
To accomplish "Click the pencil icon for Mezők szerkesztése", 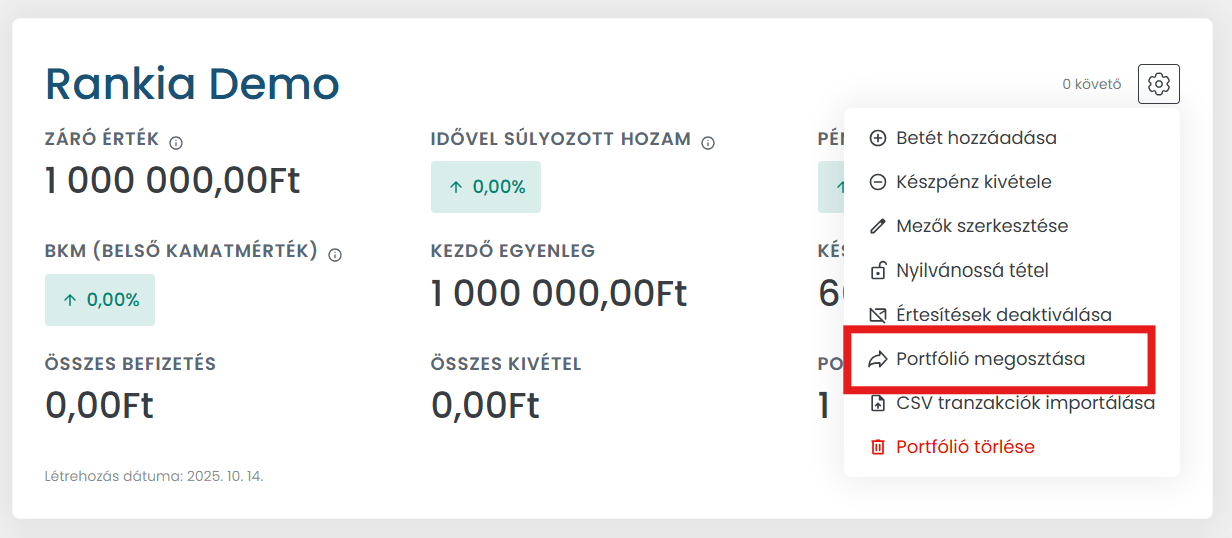I will pyautogui.click(x=878, y=226).
